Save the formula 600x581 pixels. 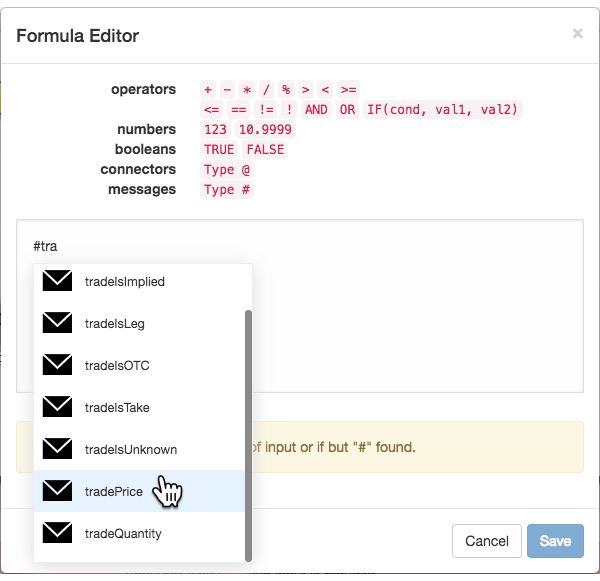pyautogui.click(x=555, y=541)
